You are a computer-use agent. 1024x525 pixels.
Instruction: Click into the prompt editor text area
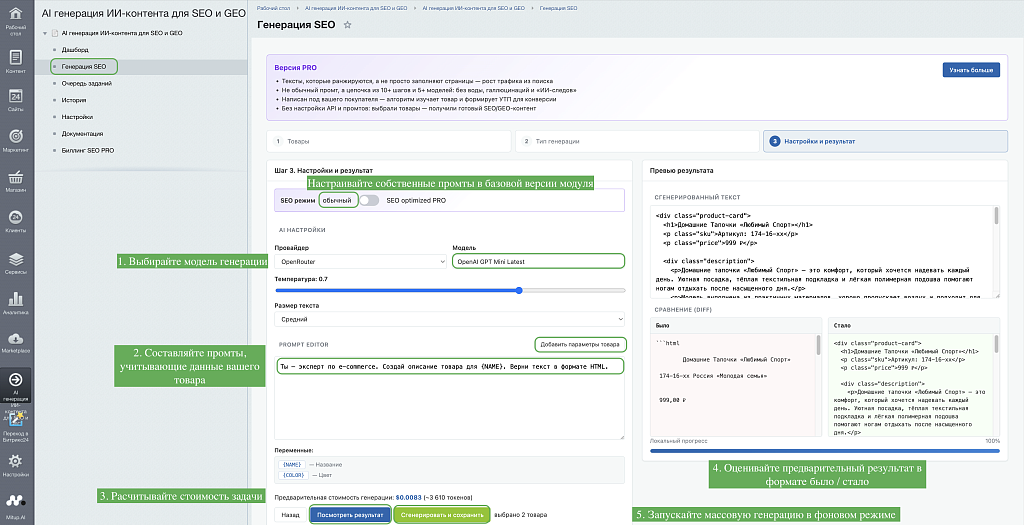click(x=449, y=398)
